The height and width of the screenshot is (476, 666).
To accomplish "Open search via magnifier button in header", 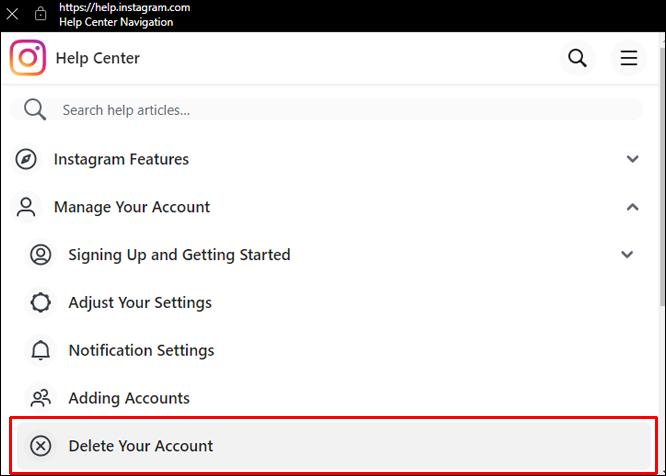I will point(577,58).
